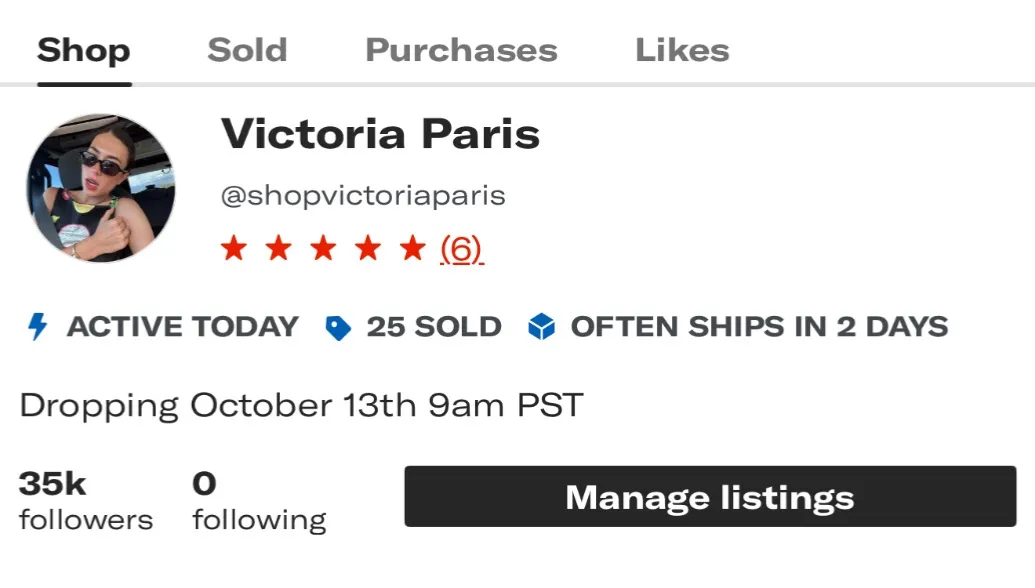Go to the Purchases tab

pos(461,50)
